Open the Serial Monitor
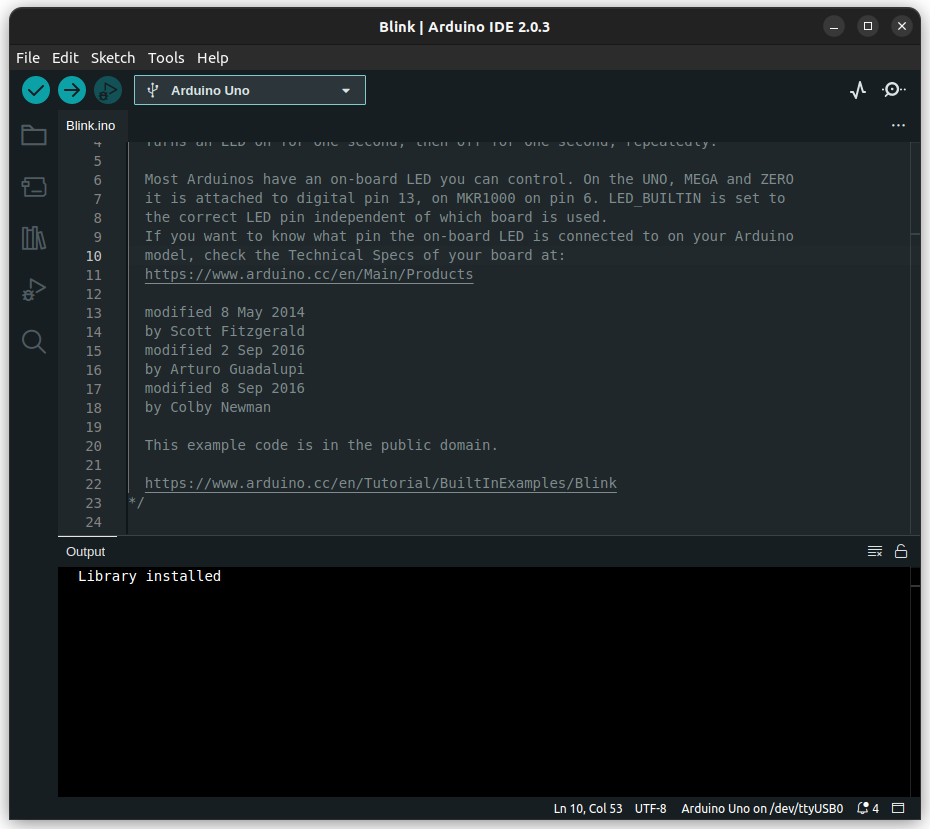The height and width of the screenshot is (829, 930). click(x=893, y=90)
